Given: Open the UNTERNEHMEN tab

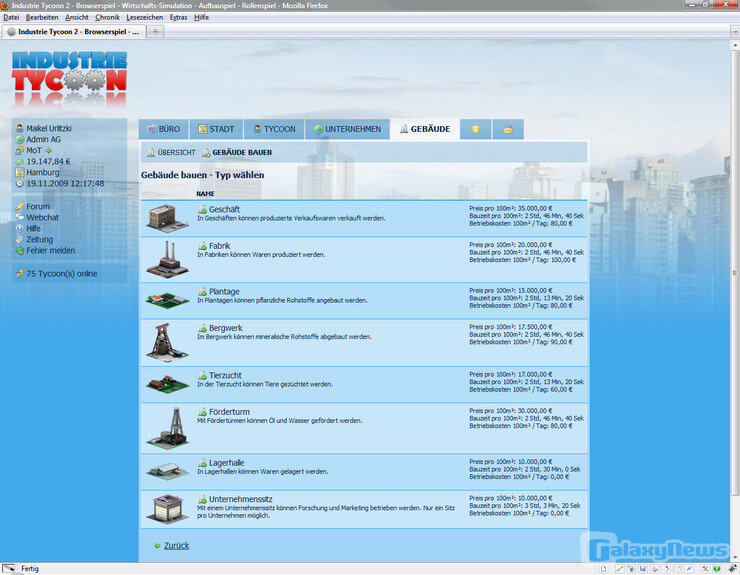Looking at the screenshot, I should tap(347, 129).
